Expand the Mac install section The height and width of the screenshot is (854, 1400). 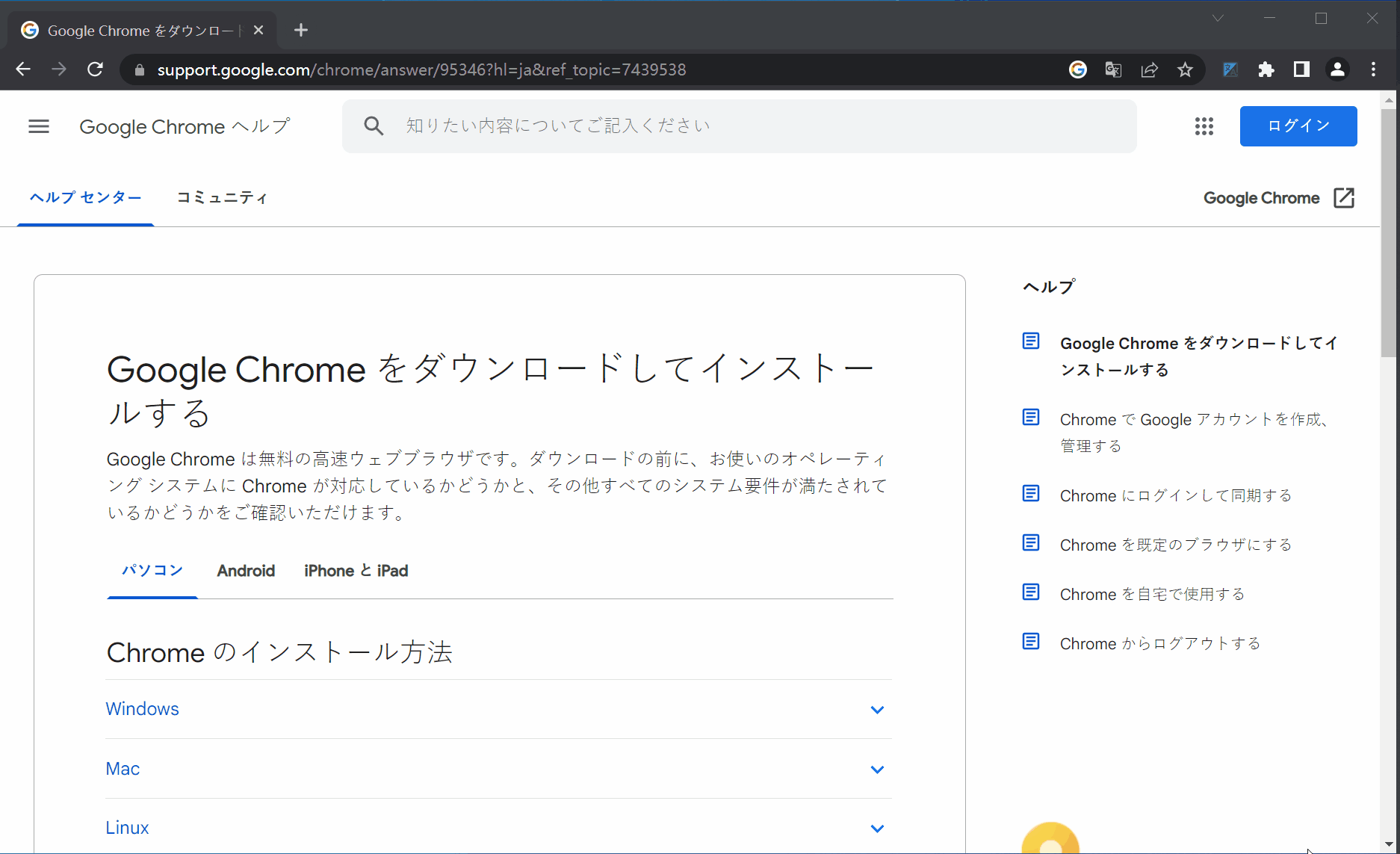pyautogui.click(x=499, y=769)
